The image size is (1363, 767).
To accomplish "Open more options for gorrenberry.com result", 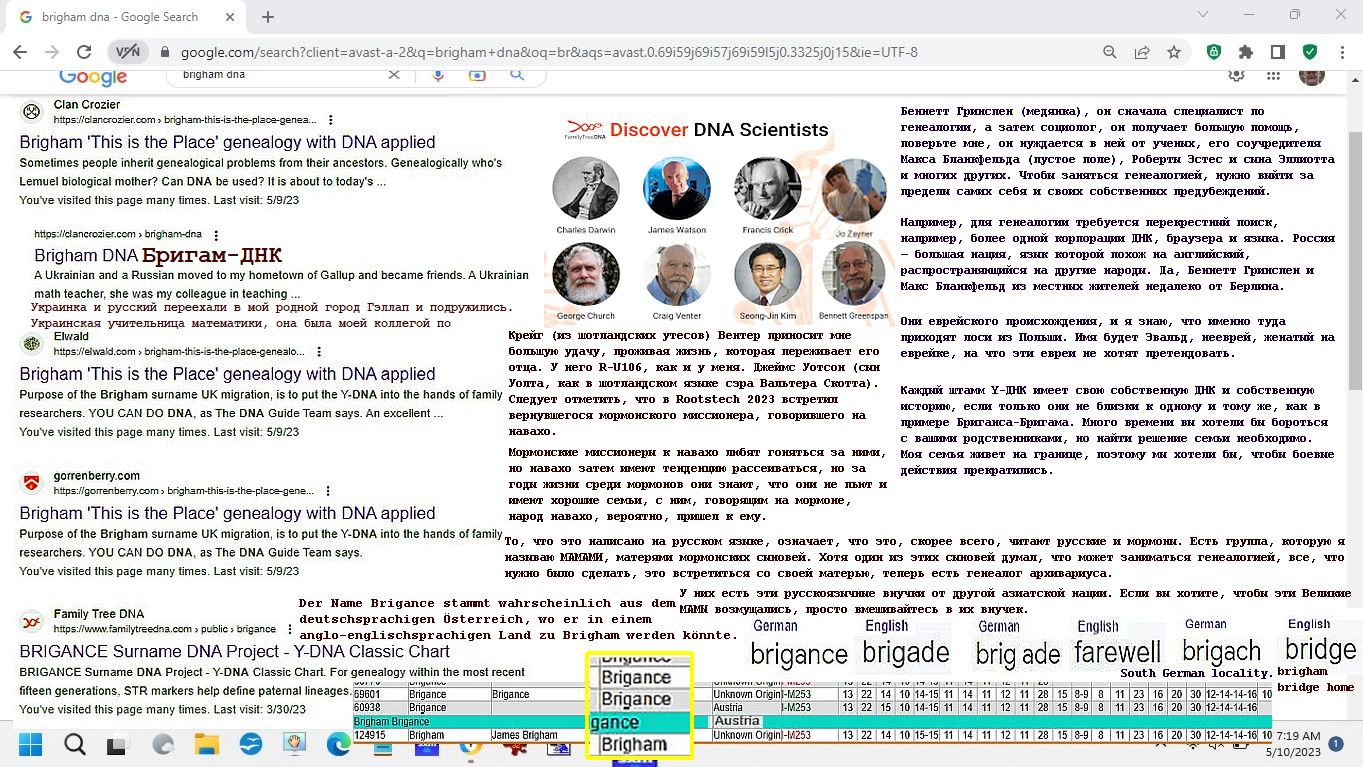I will [328, 491].
